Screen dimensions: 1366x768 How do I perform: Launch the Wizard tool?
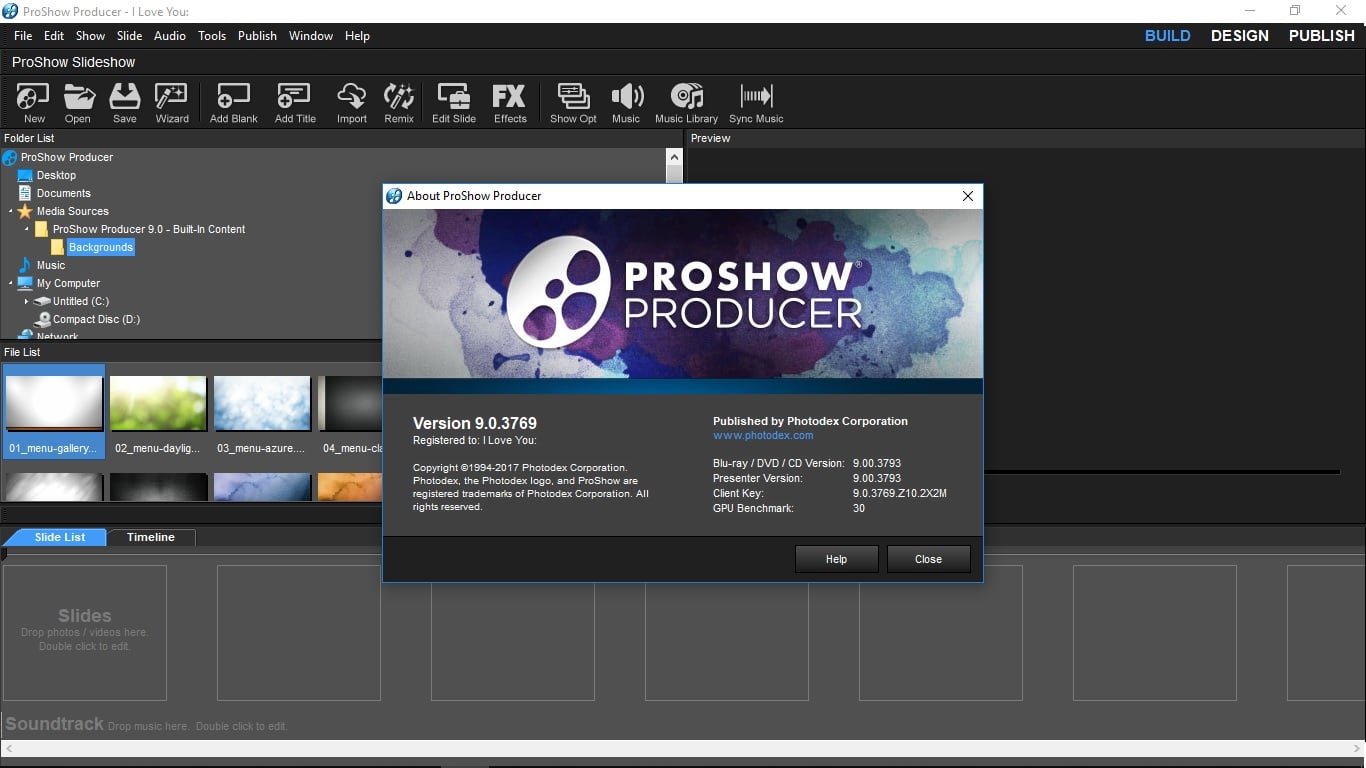pos(171,100)
